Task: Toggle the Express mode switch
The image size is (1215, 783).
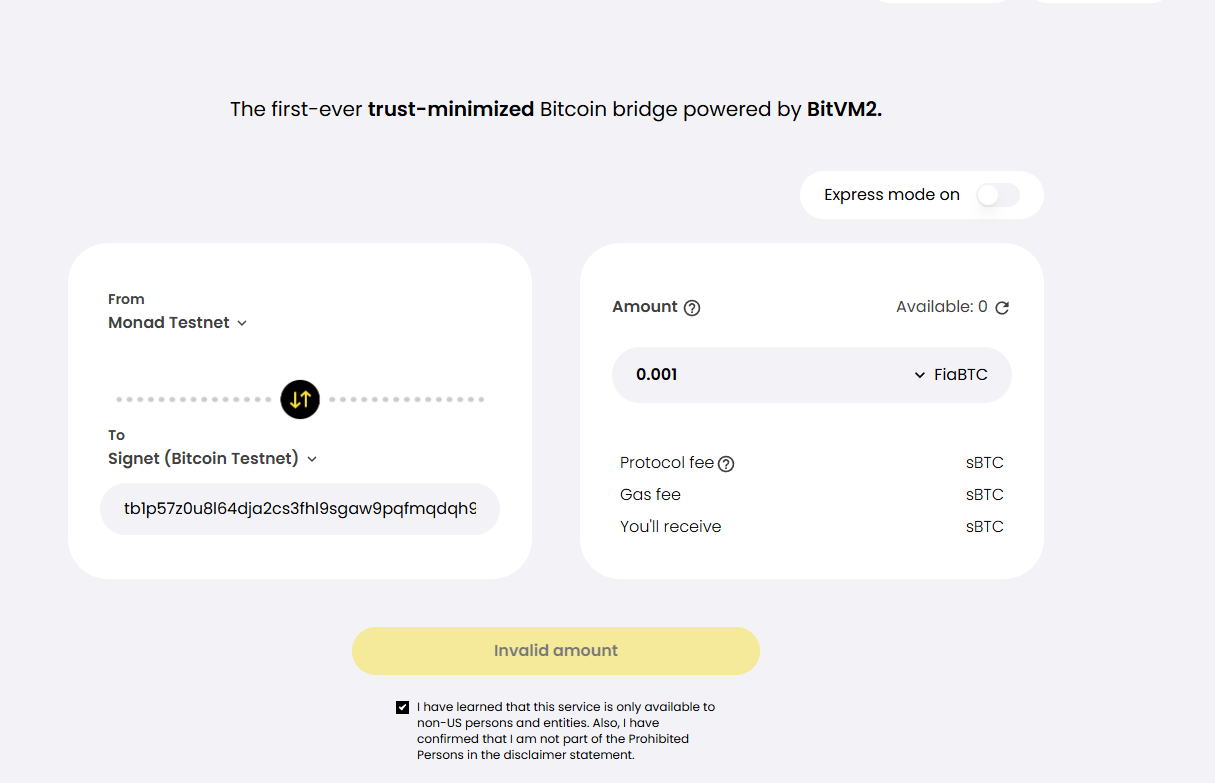Action: click(997, 195)
